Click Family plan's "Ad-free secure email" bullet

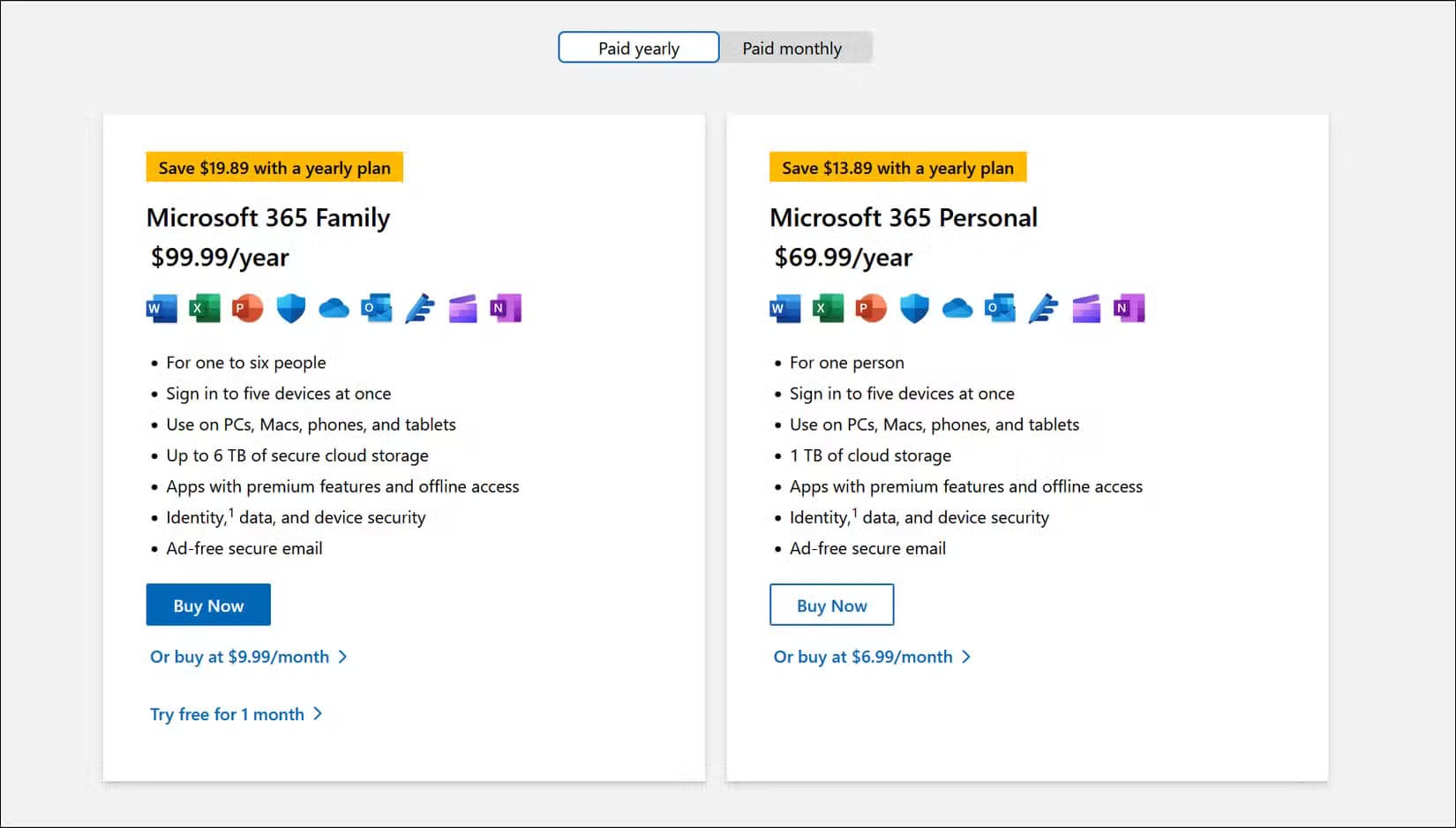[244, 548]
